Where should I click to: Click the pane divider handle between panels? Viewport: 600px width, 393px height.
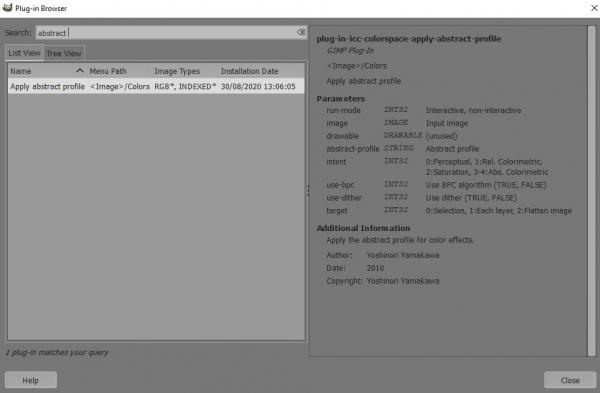coord(308,190)
